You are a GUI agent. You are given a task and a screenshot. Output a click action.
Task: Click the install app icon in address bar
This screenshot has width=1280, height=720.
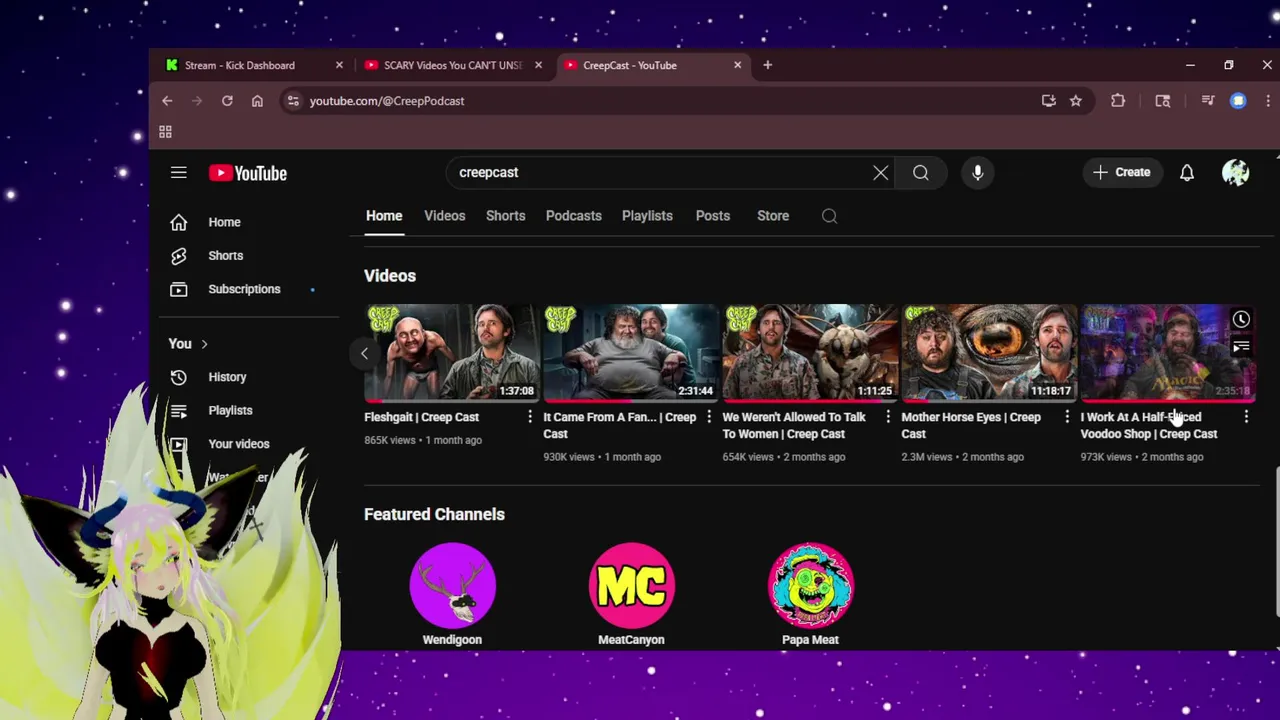click(1048, 101)
